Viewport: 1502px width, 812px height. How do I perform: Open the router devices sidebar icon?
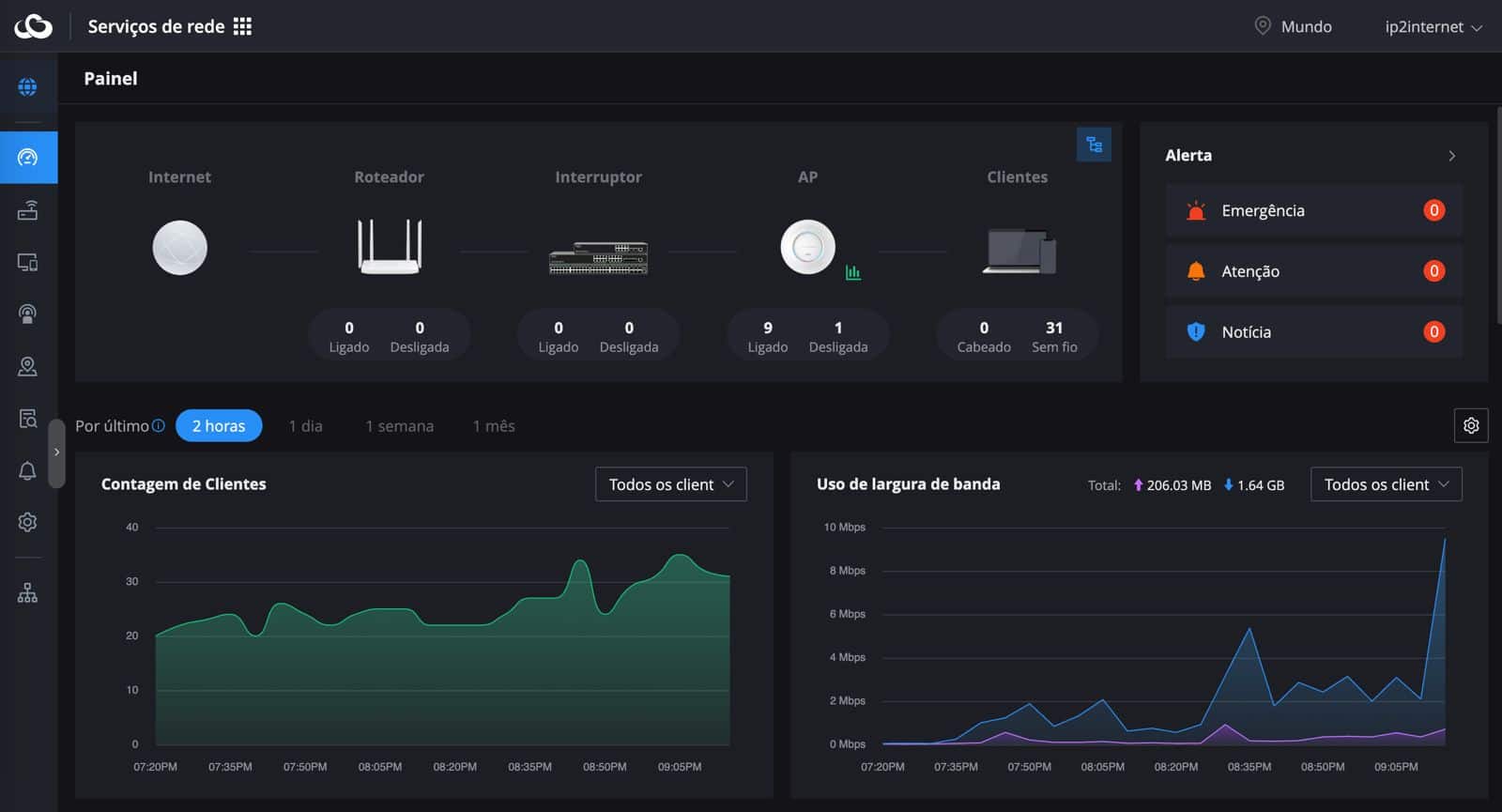[27, 210]
